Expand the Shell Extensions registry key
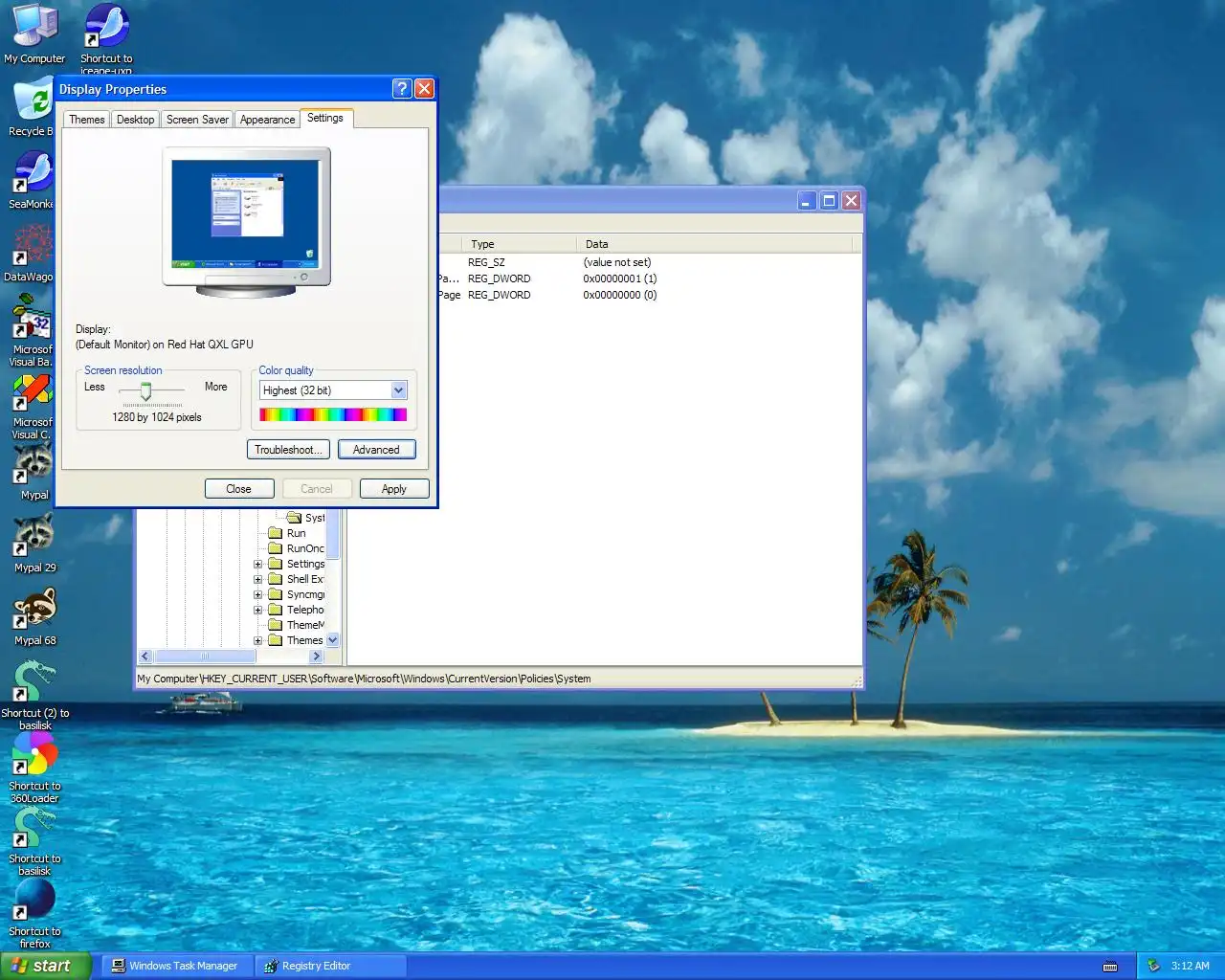The width and height of the screenshot is (1225, 980). click(x=257, y=579)
